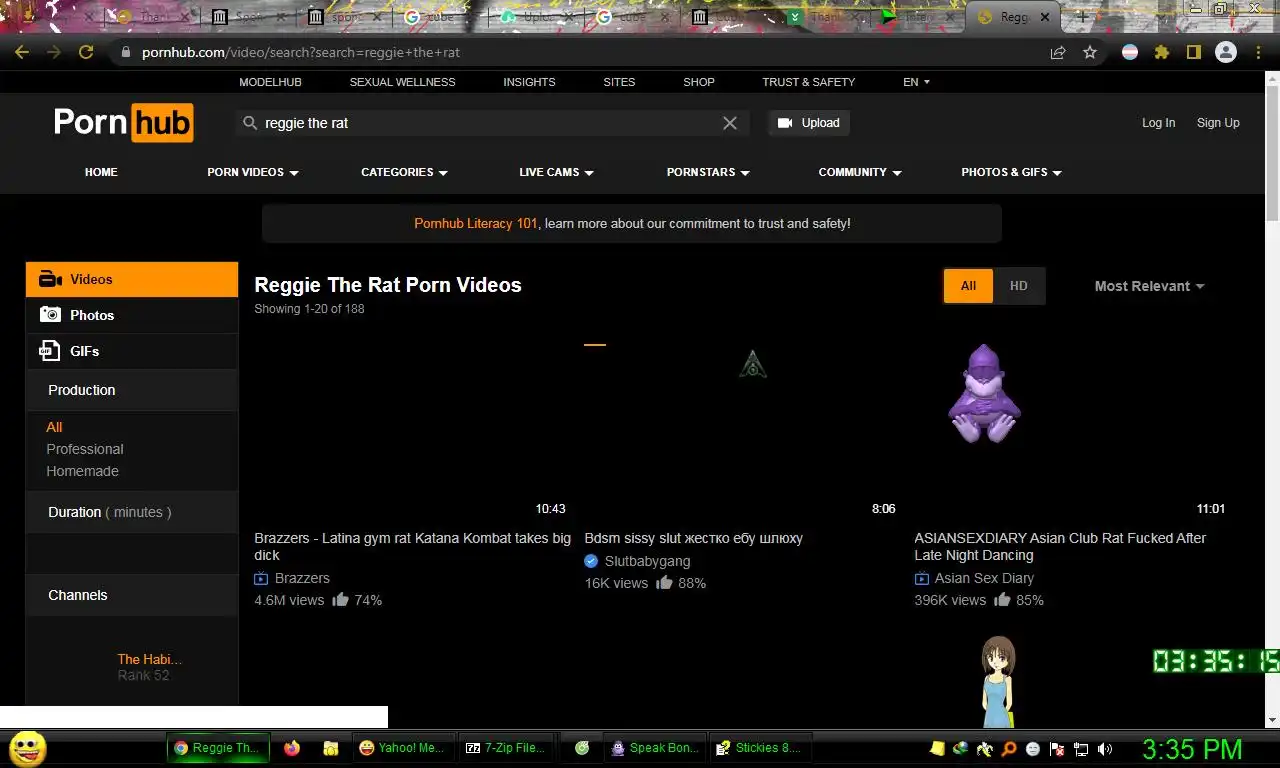Click the browser back arrow
Viewport: 1280px width, 768px height.
(22, 52)
